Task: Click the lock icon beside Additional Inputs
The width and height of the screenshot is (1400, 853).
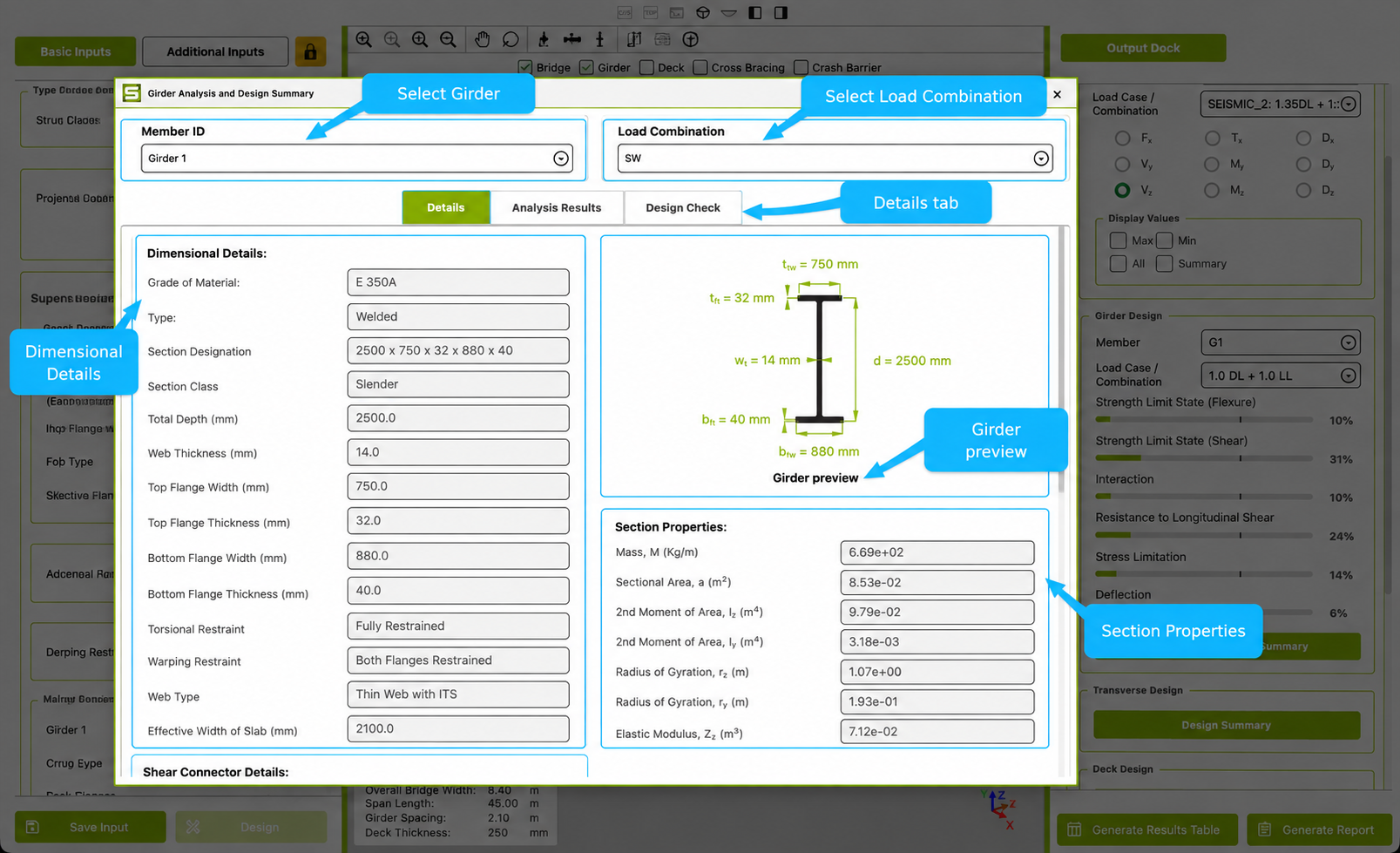Action: [310, 51]
